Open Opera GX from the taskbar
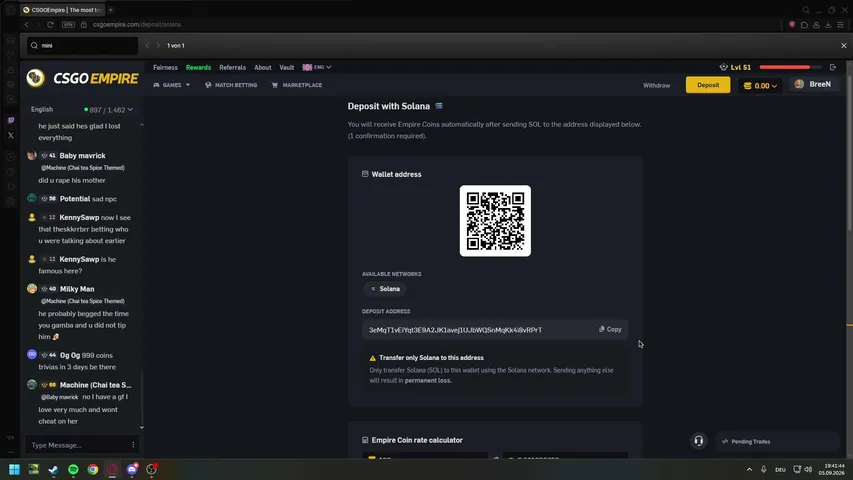This screenshot has width=853, height=480. coord(112,469)
